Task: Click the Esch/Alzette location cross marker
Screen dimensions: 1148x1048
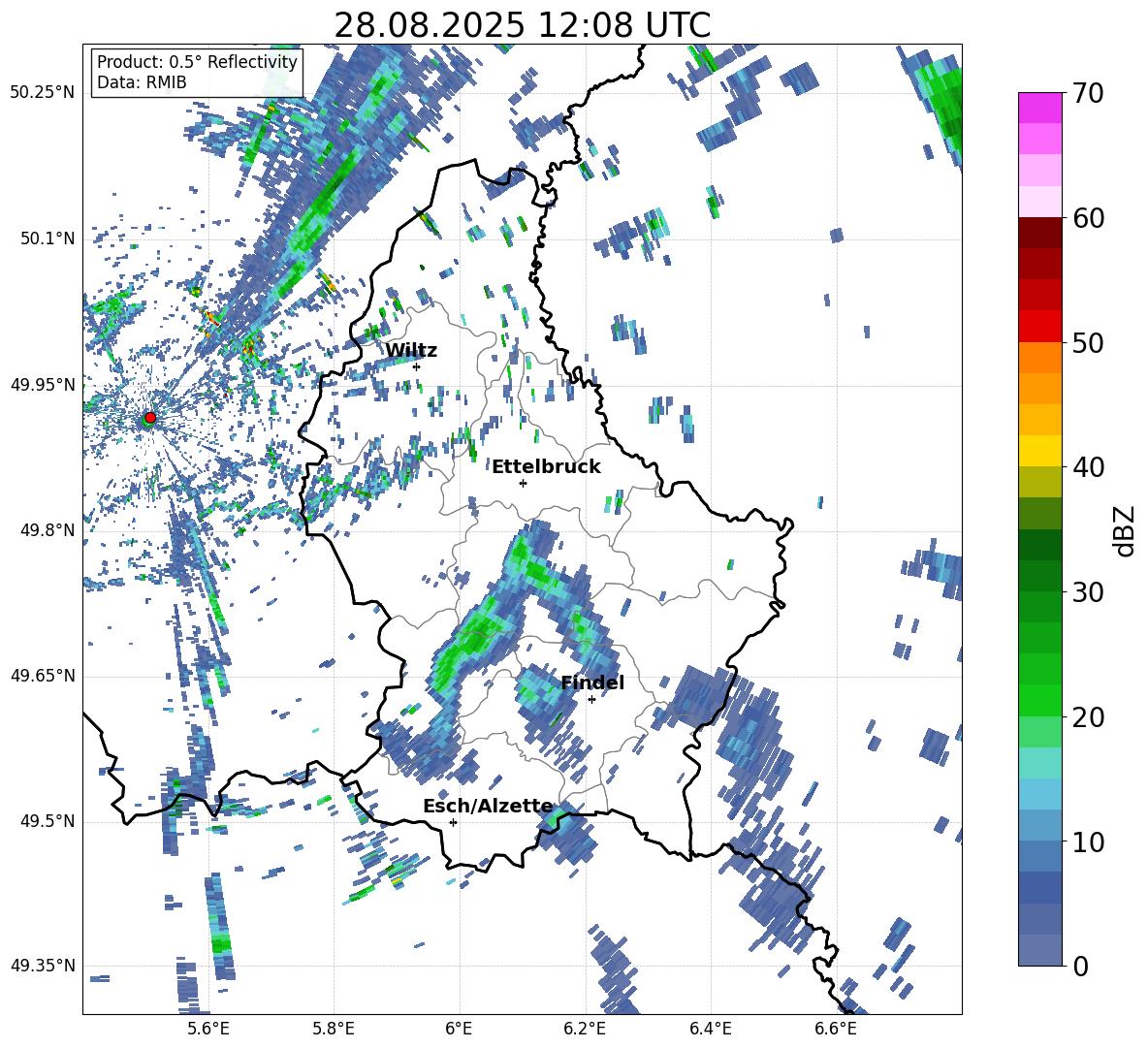Action: click(x=453, y=822)
